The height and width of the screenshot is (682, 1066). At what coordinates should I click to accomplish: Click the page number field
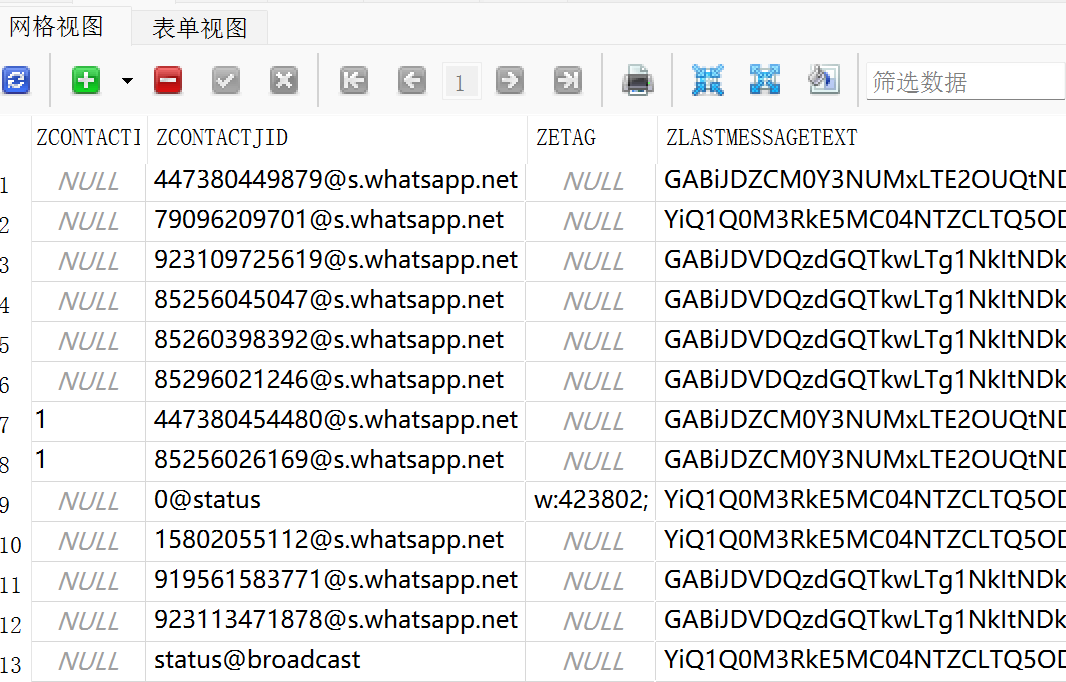pos(461,82)
